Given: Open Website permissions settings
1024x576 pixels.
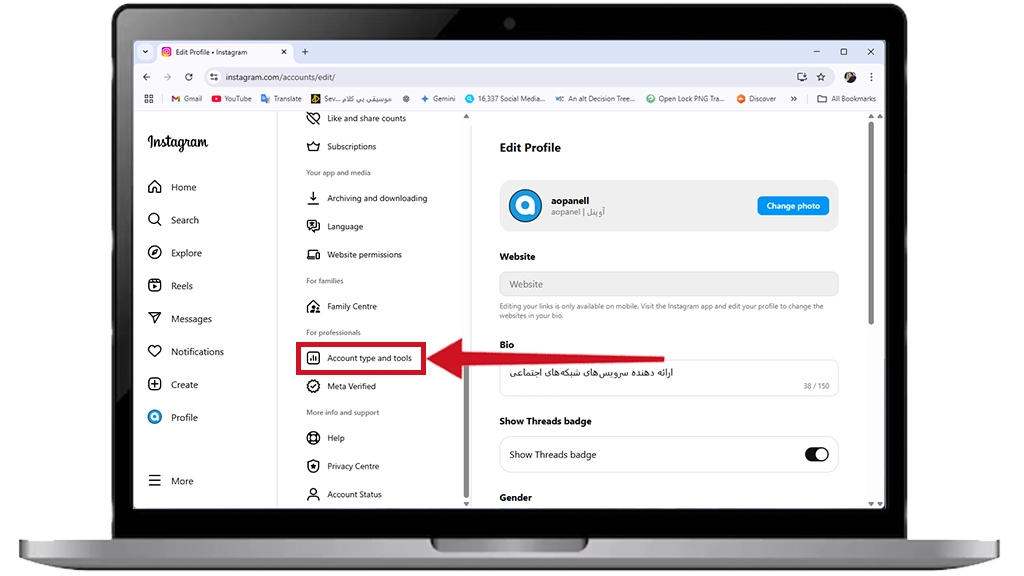Looking at the screenshot, I should (355, 255).
